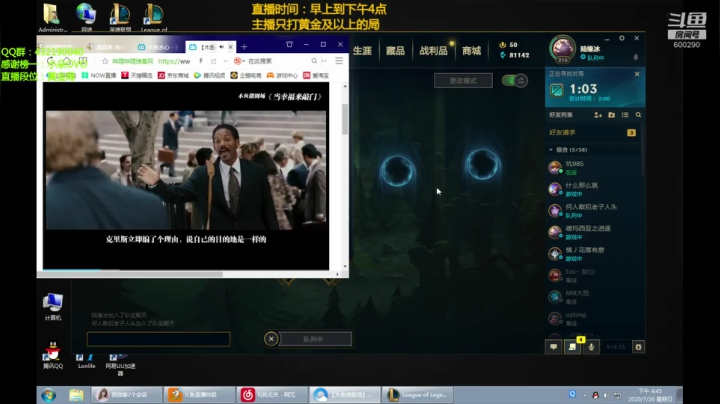Open the 天猫精选 bookmark
The width and height of the screenshot is (720, 404).
137,75
